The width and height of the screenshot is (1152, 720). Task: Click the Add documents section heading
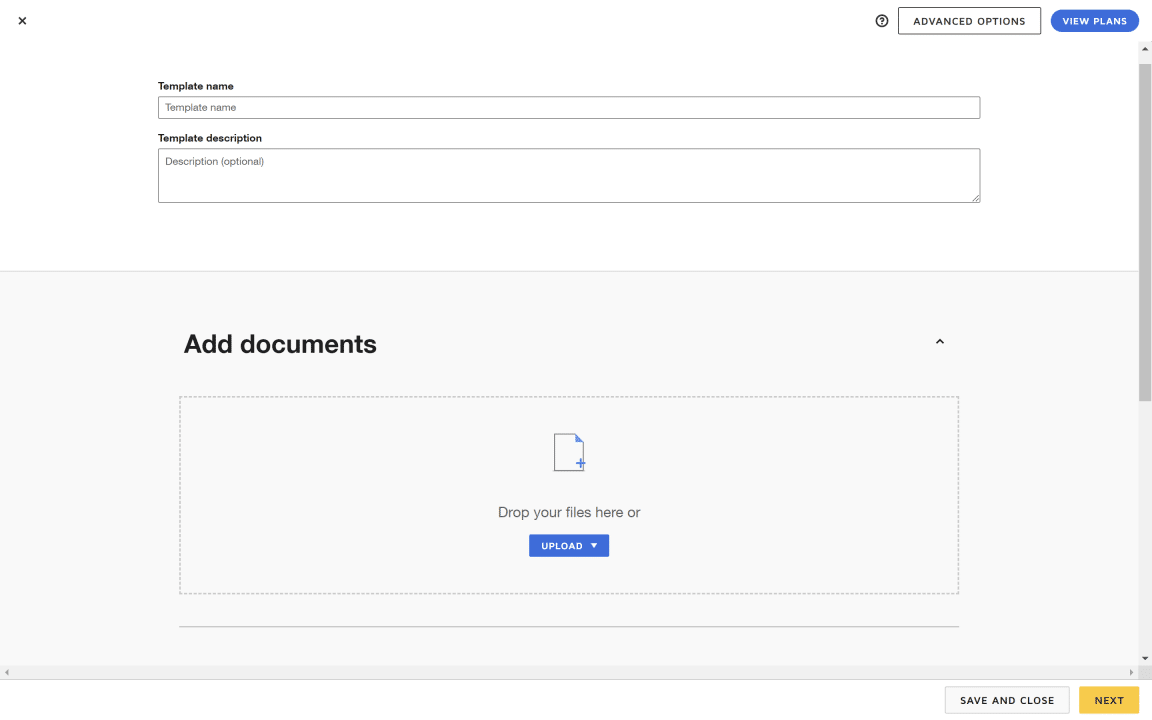(279, 344)
